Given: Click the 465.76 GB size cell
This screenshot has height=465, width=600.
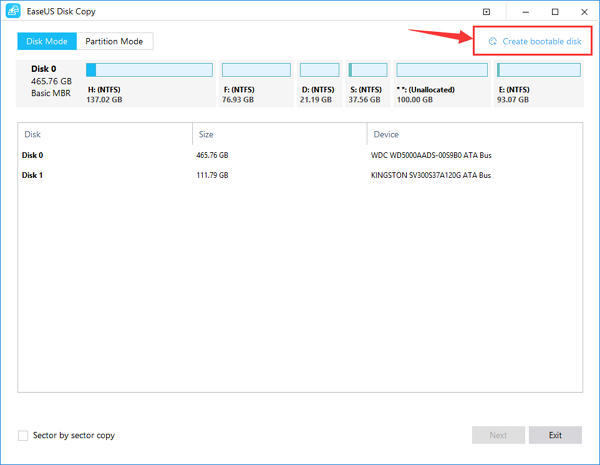Looking at the screenshot, I should (212, 155).
